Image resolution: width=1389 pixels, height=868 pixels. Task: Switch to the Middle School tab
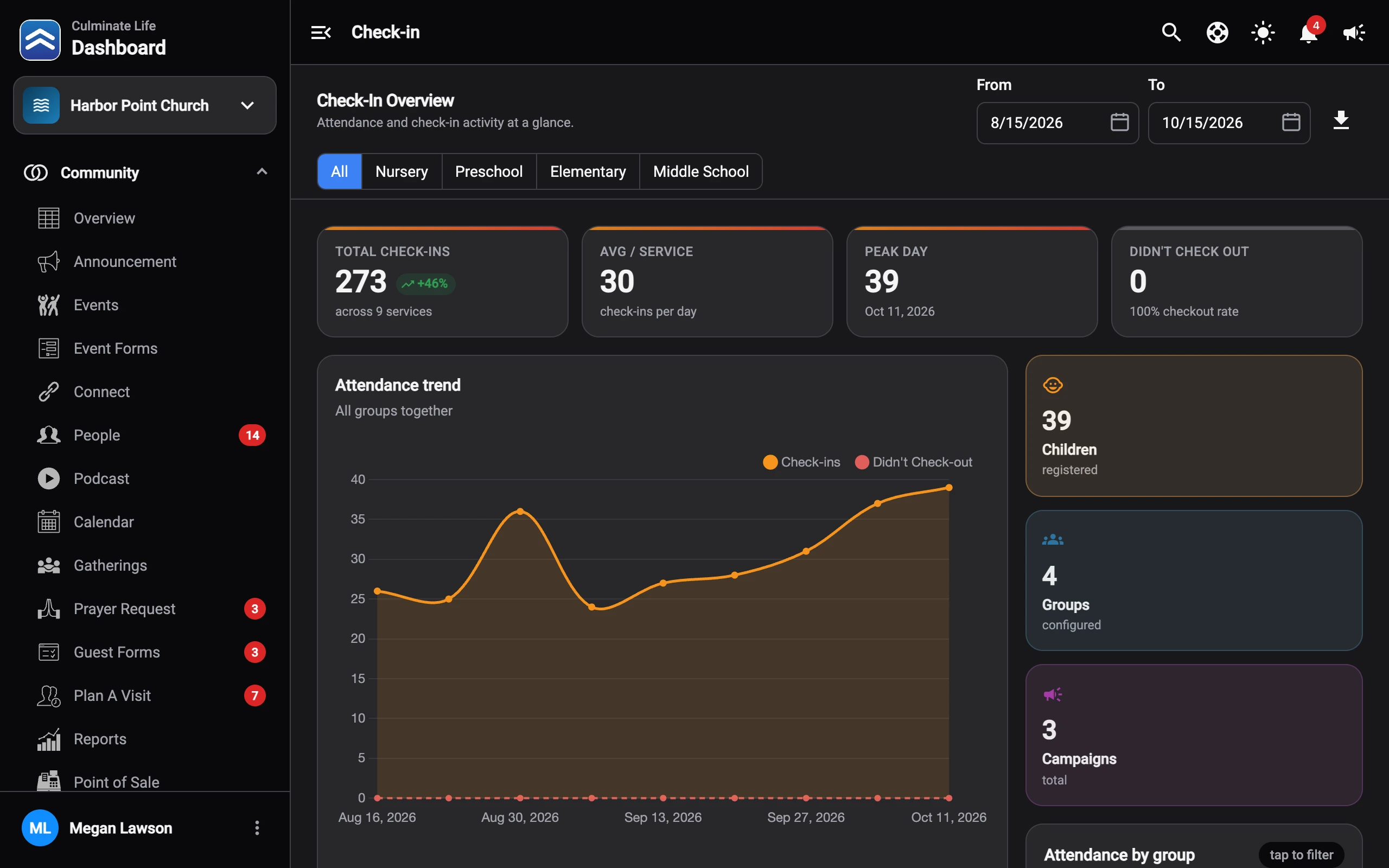(x=701, y=171)
